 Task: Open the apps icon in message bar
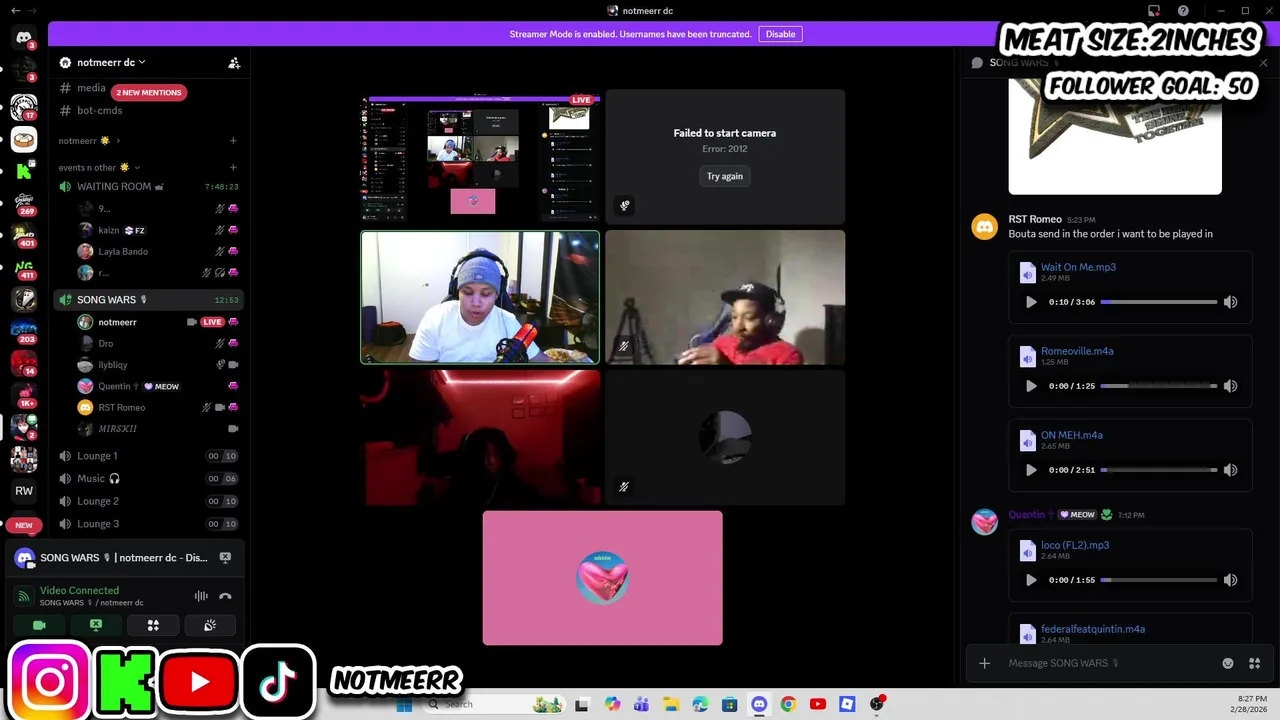click(1254, 663)
